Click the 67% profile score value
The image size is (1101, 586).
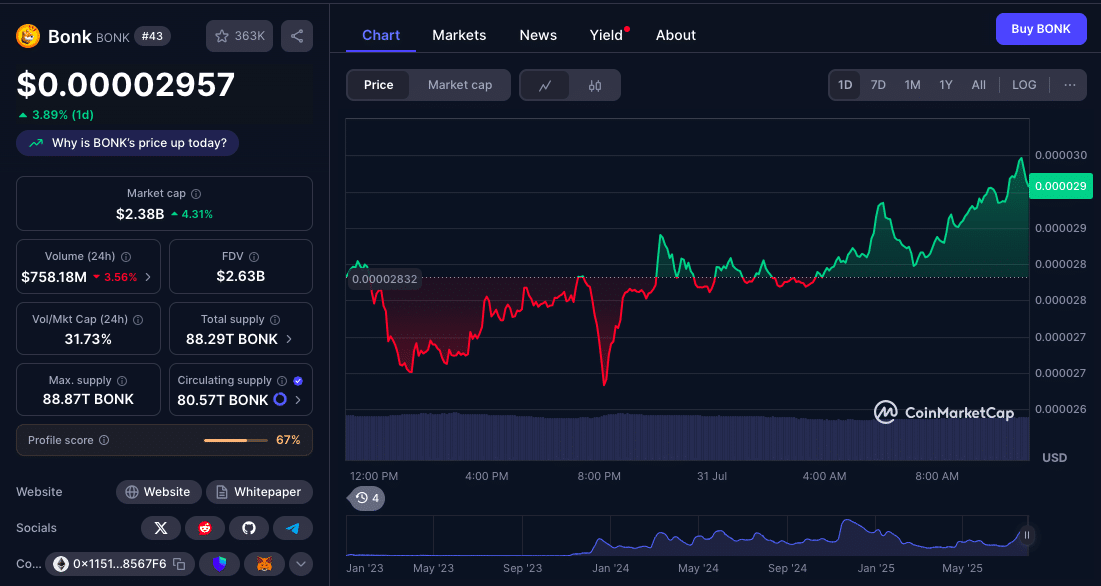[x=288, y=440]
